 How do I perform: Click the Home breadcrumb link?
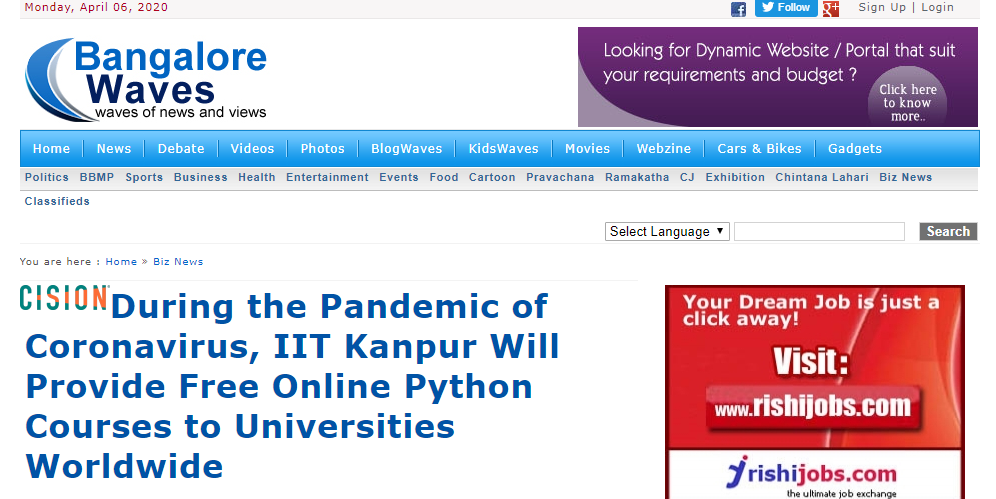click(x=121, y=262)
